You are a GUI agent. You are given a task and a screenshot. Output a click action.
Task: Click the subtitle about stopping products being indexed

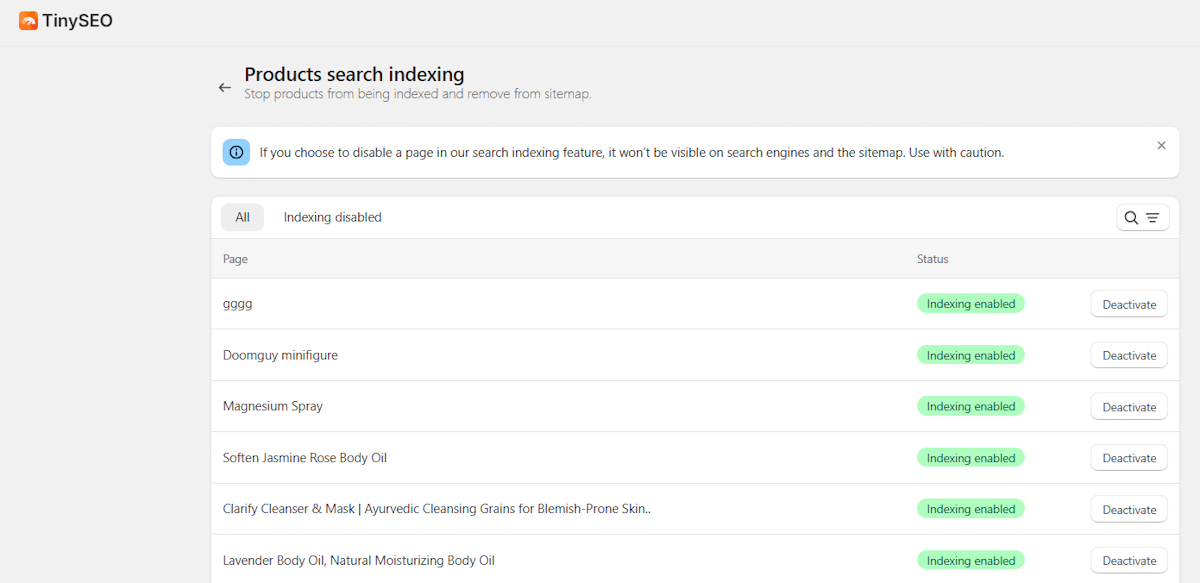(x=418, y=94)
